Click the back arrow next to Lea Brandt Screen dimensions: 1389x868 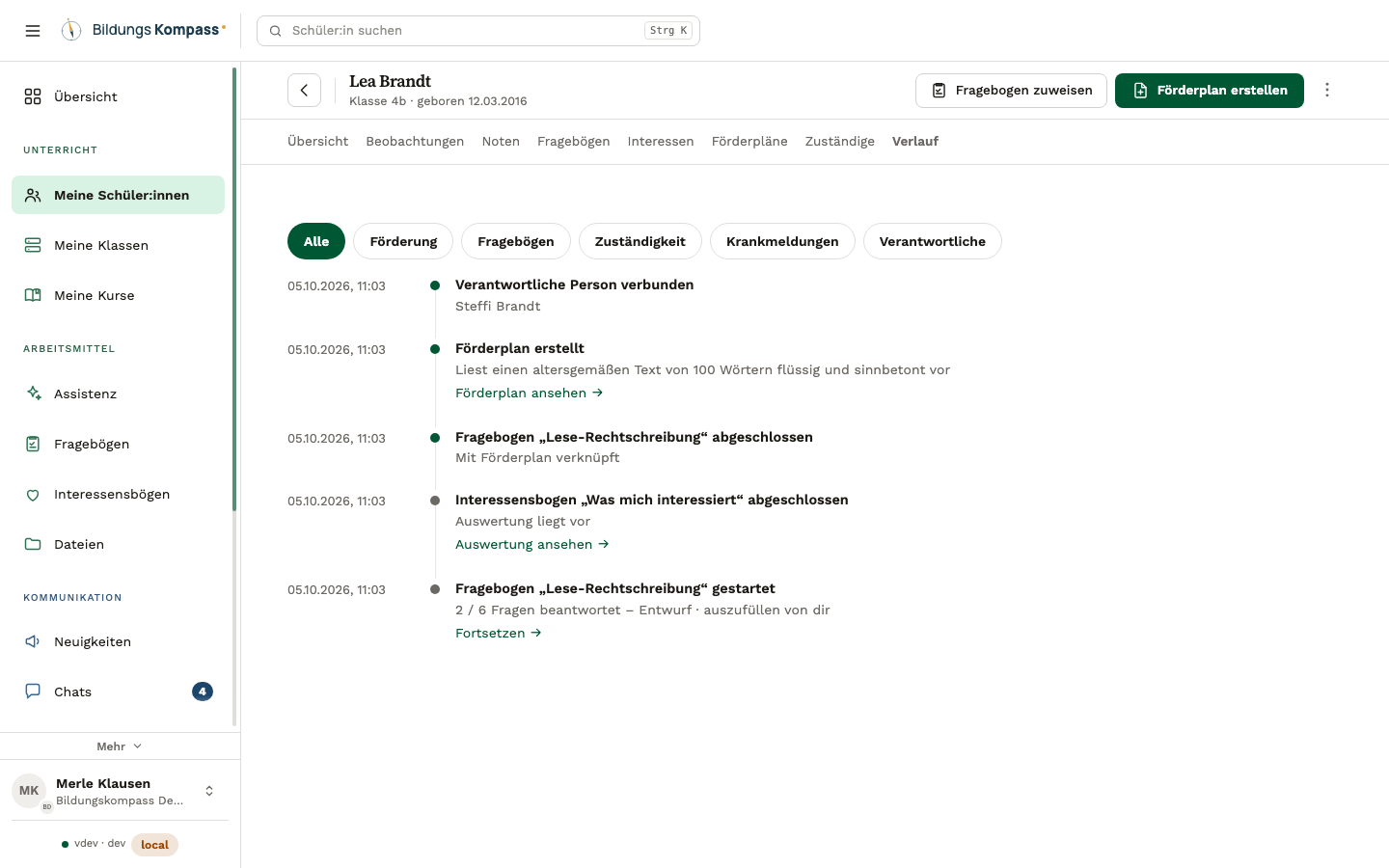pyautogui.click(x=304, y=90)
